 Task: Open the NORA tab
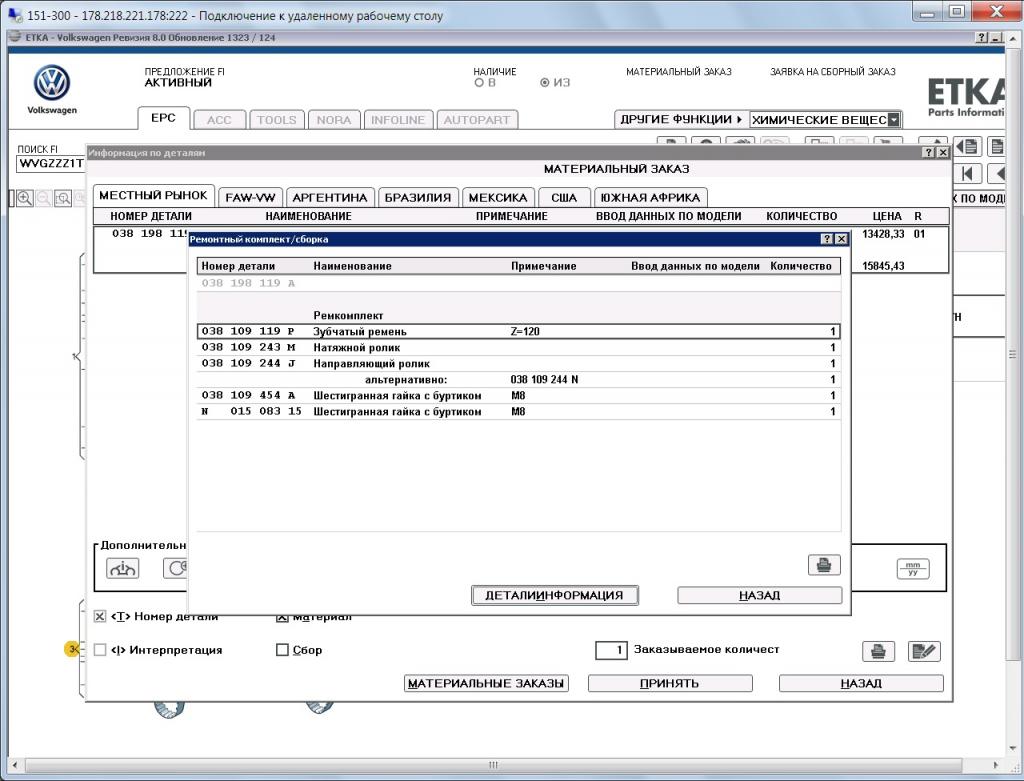(334, 120)
